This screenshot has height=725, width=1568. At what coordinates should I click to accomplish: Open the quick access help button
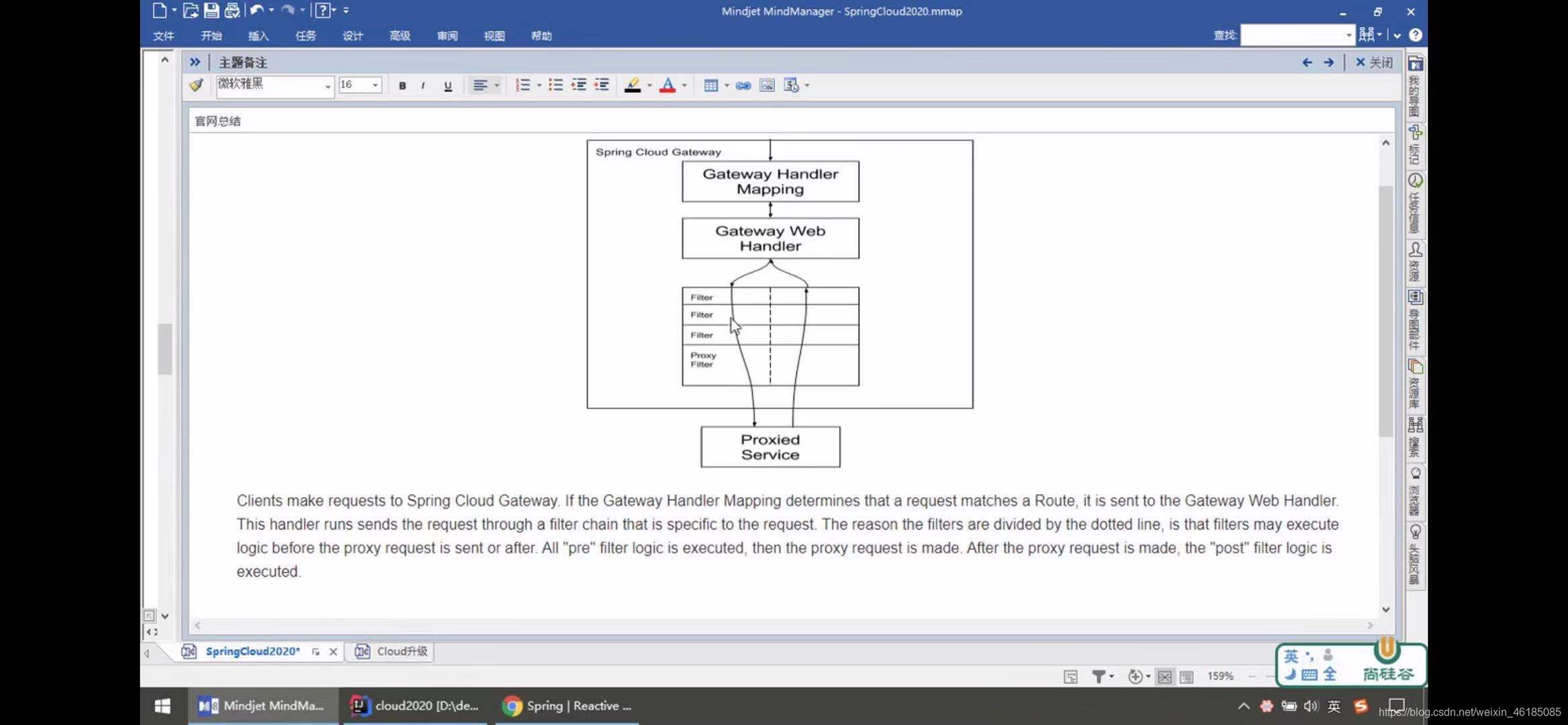pos(323,10)
